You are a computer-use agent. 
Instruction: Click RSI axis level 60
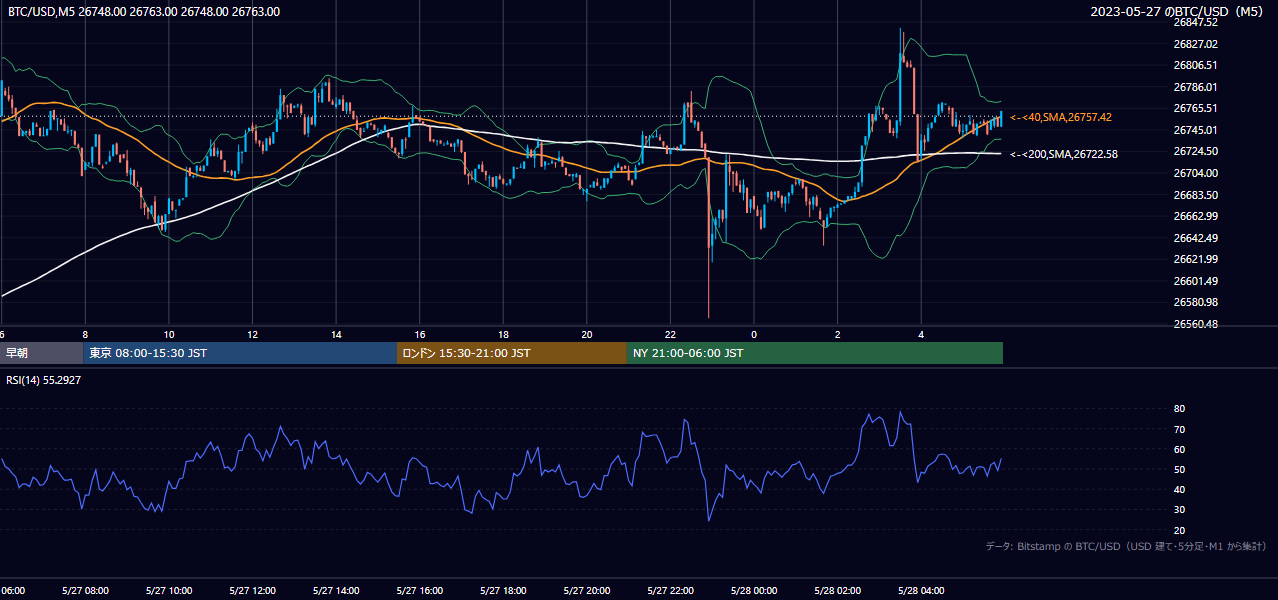(1180, 449)
